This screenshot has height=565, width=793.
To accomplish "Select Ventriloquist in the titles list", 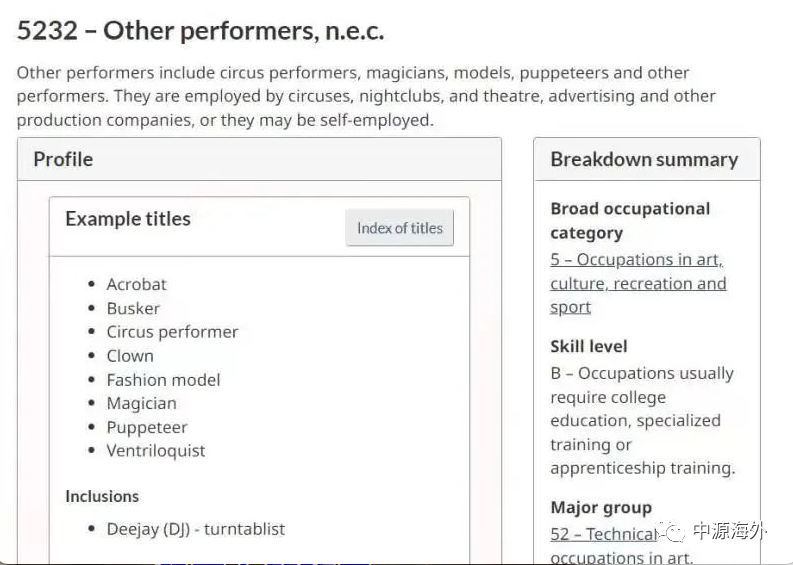I will [x=155, y=451].
